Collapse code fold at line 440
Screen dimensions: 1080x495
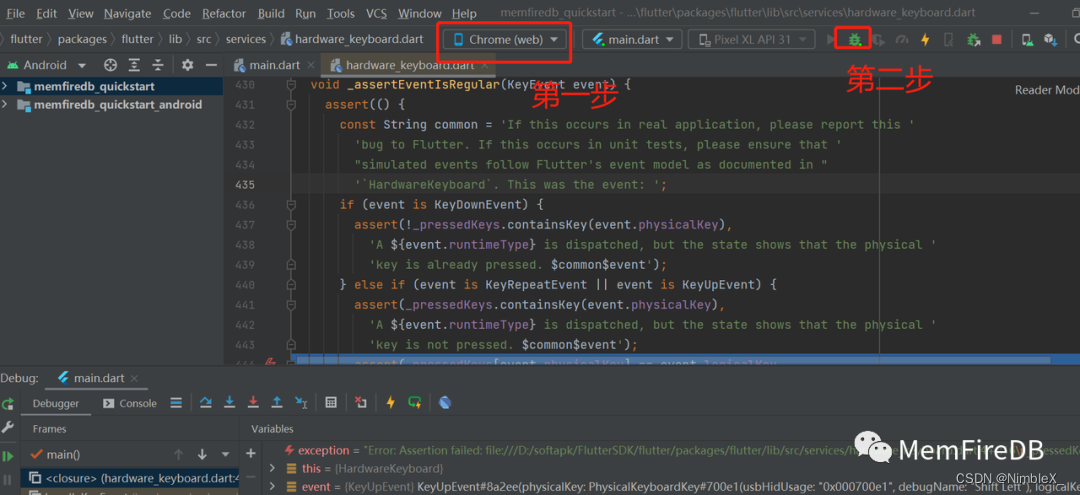pos(291,284)
